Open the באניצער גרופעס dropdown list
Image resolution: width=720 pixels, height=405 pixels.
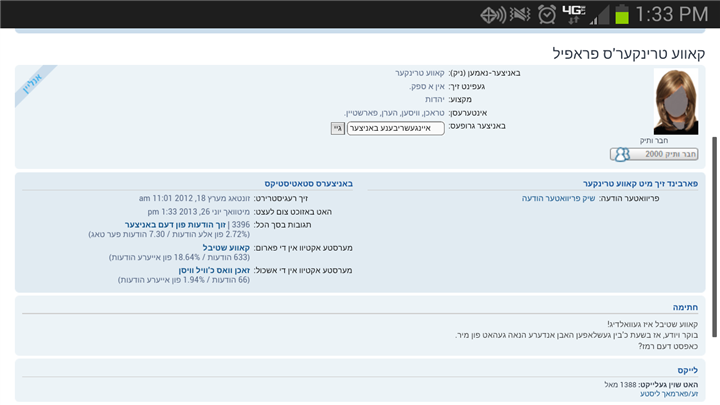395,128
